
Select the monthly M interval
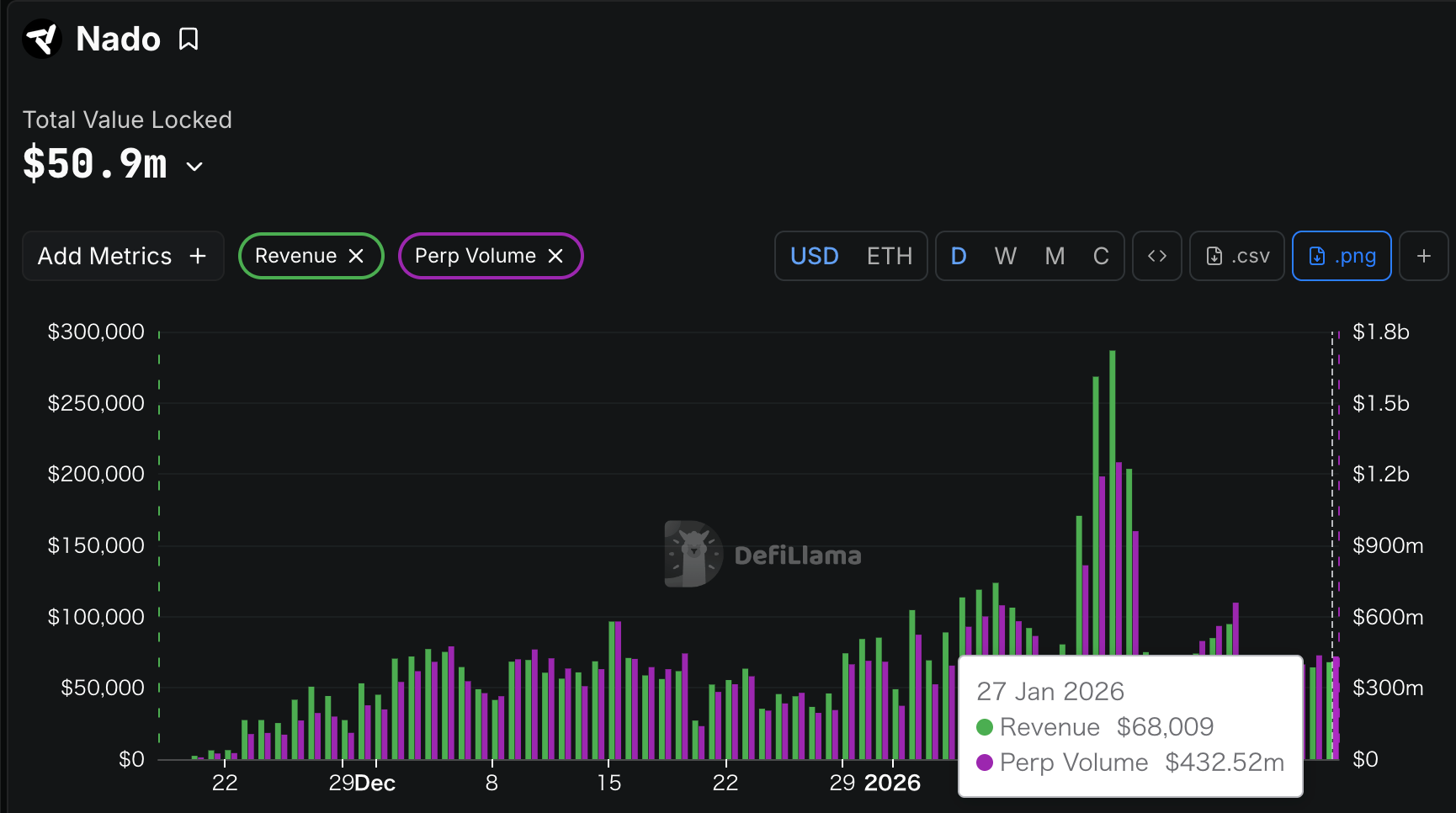pyautogui.click(x=1055, y=256)
